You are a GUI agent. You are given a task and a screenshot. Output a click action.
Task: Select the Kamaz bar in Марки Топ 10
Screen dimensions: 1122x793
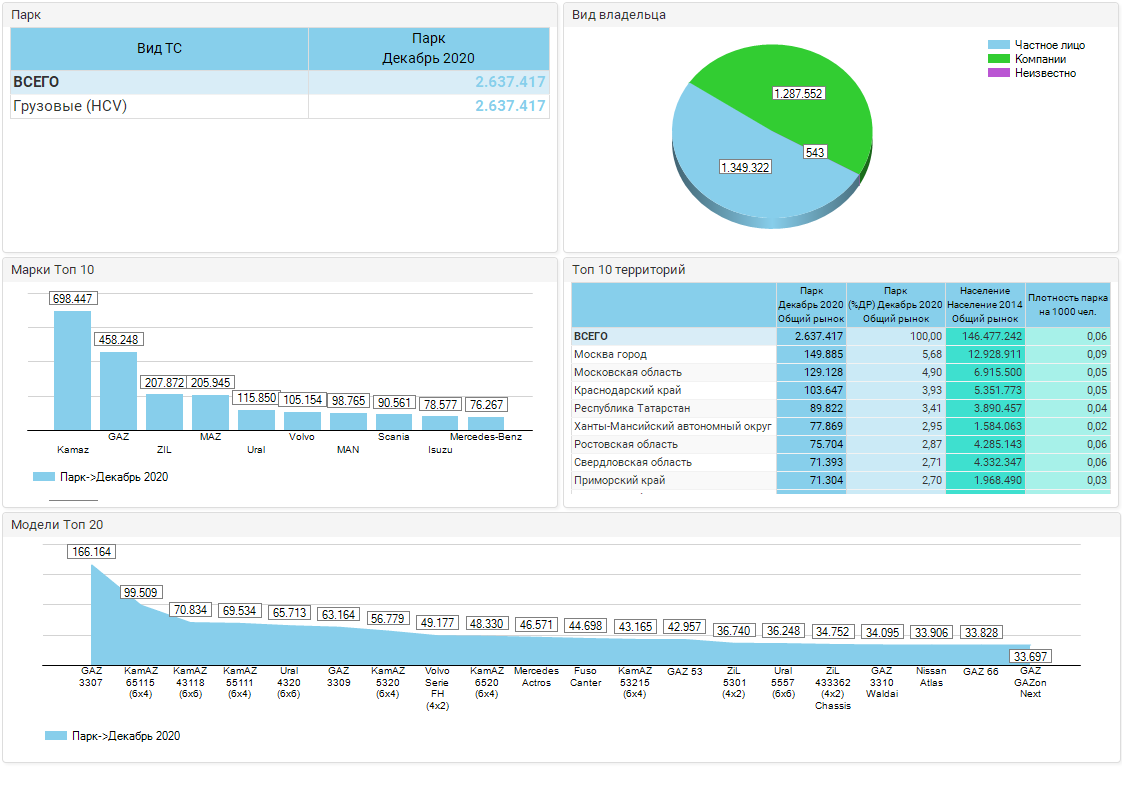tap(73, 370)
